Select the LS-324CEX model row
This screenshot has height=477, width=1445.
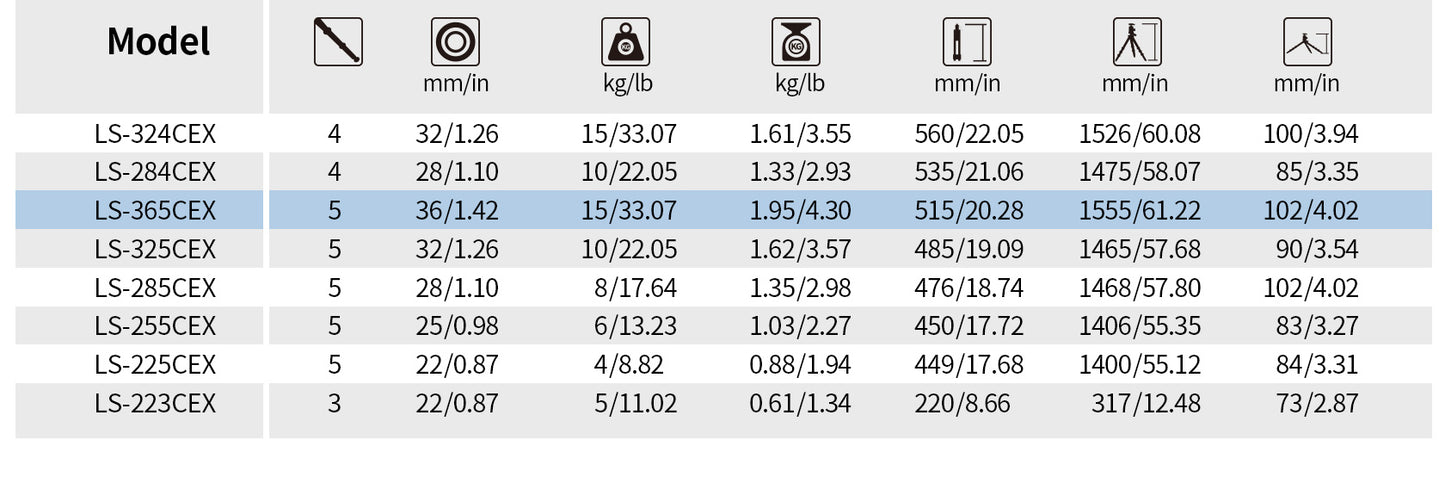coord(155,134)
